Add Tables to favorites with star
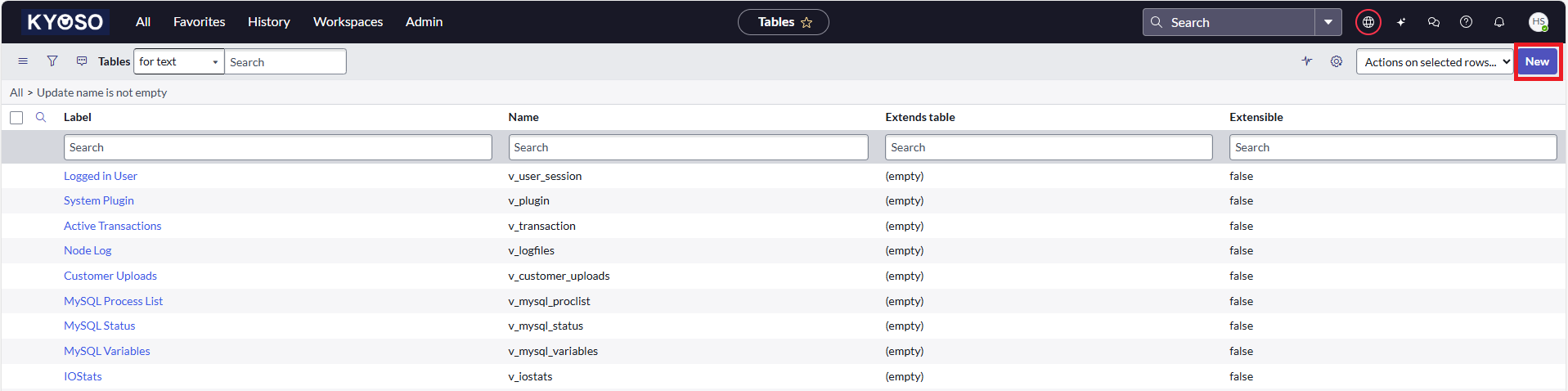The image size is (1568, 391). click(806, 22)
